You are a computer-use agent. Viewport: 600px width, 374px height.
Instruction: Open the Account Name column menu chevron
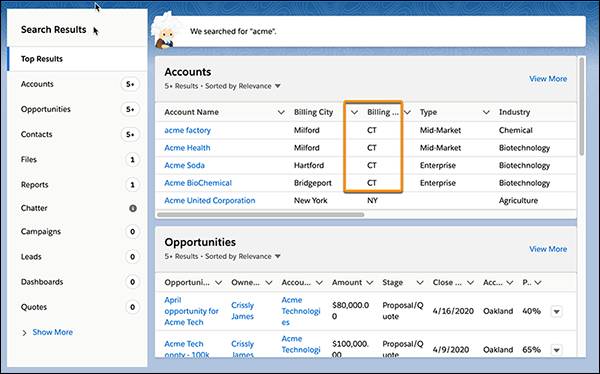tap(281, 113)
